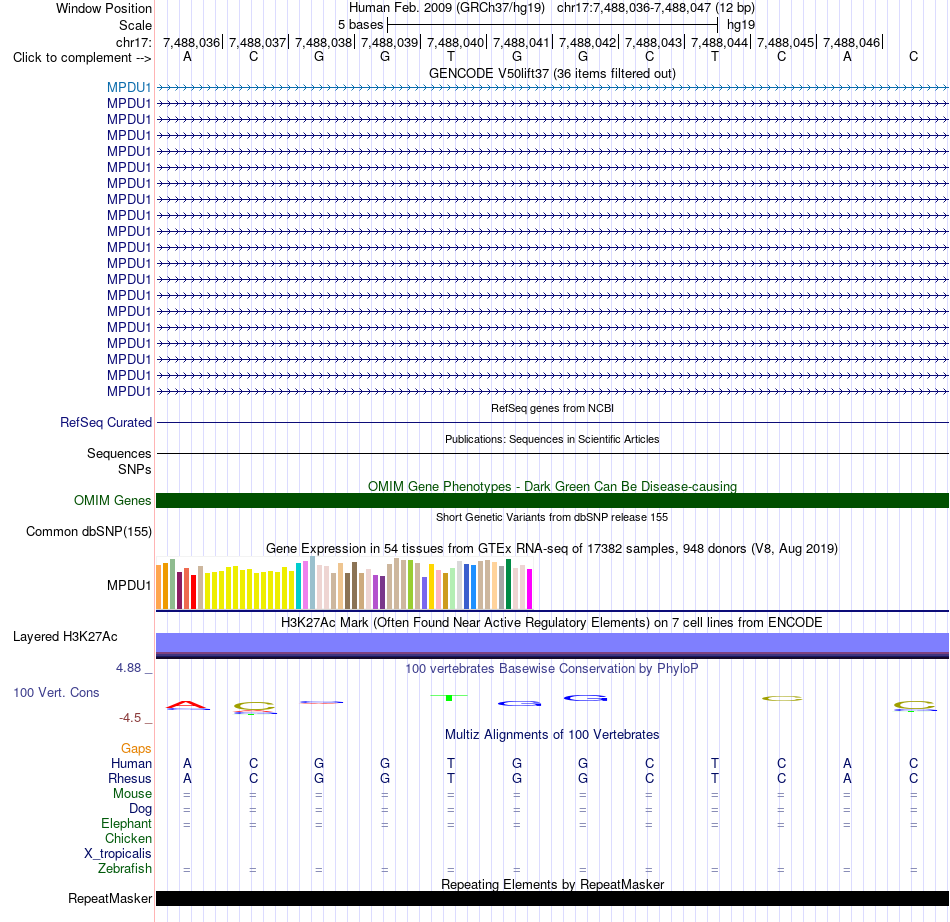This screenshot has height=922, width=950.
Task: Open the GTEx Gene Expression track title
Action: pyautogui.click(x=552, y=548)
